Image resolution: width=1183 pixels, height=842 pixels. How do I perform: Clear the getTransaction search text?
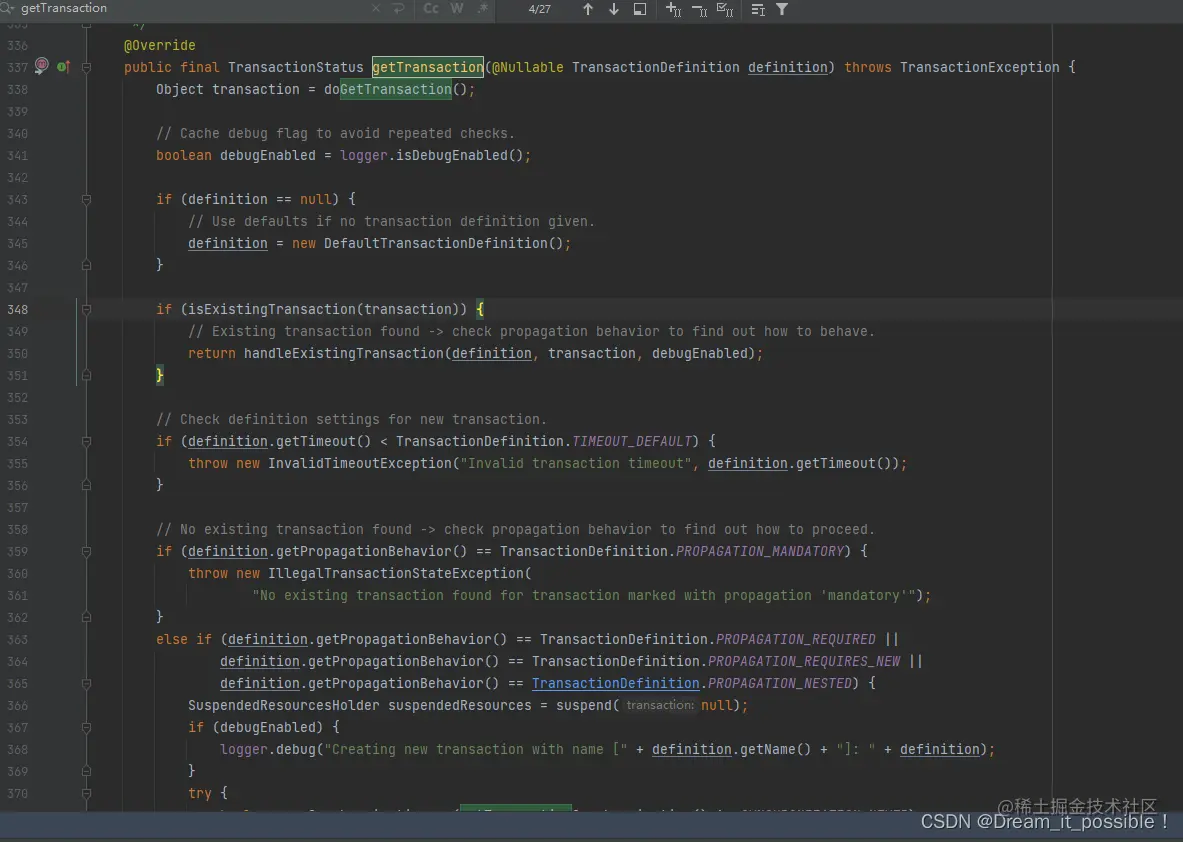click(x=376, y=9)
